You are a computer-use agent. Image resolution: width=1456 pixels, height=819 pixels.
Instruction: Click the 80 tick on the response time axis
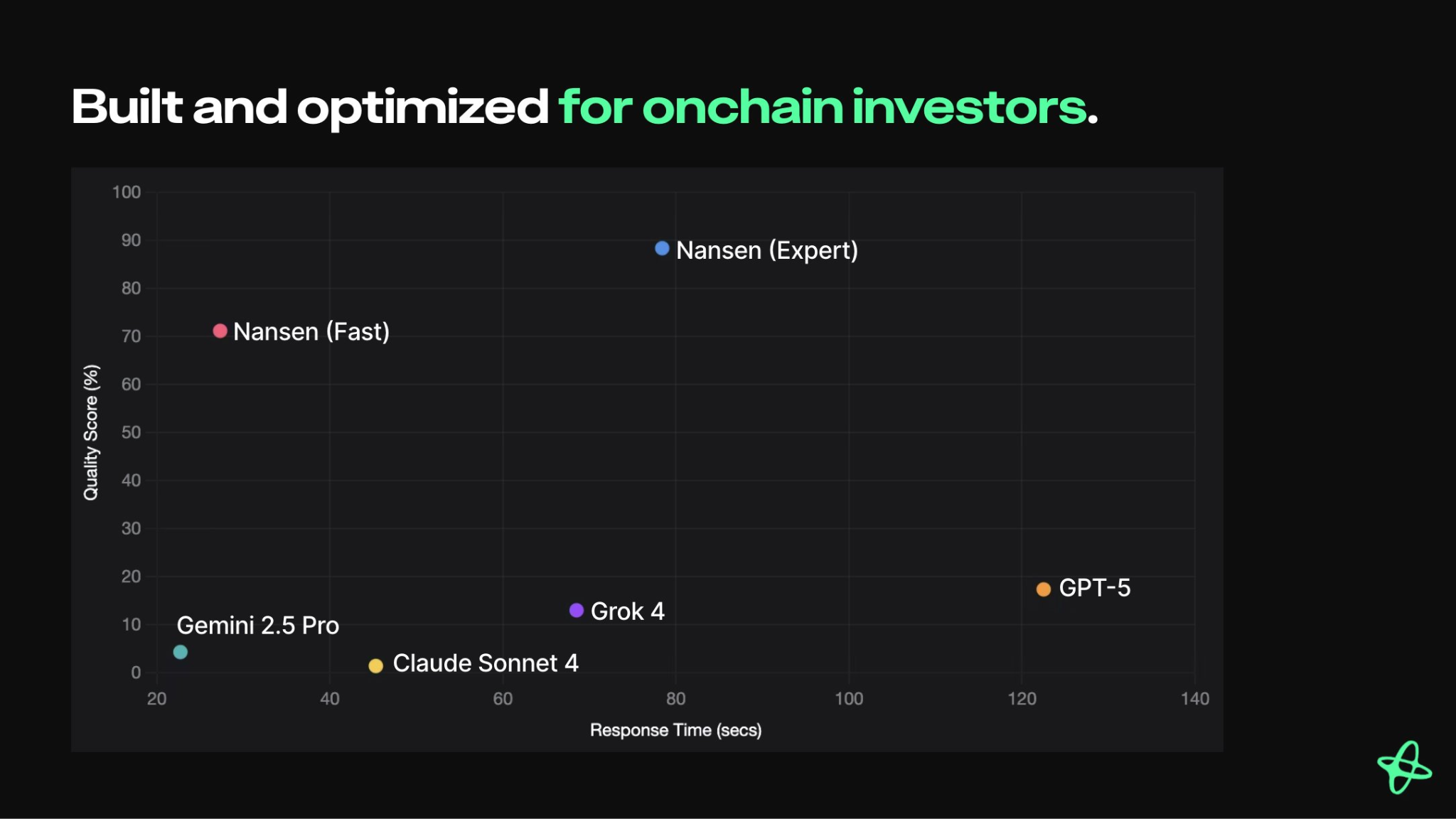point(675,699)
